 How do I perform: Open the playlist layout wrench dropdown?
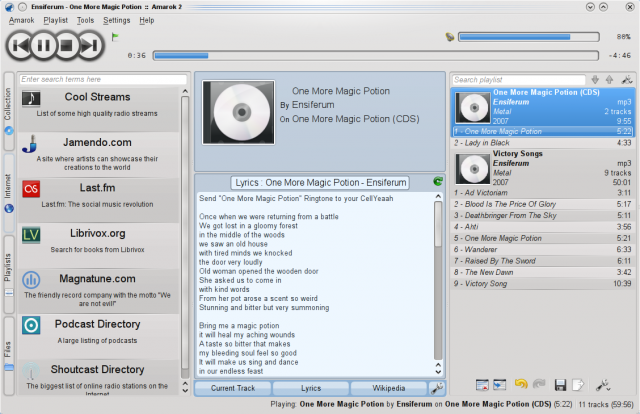click(604, 384)
